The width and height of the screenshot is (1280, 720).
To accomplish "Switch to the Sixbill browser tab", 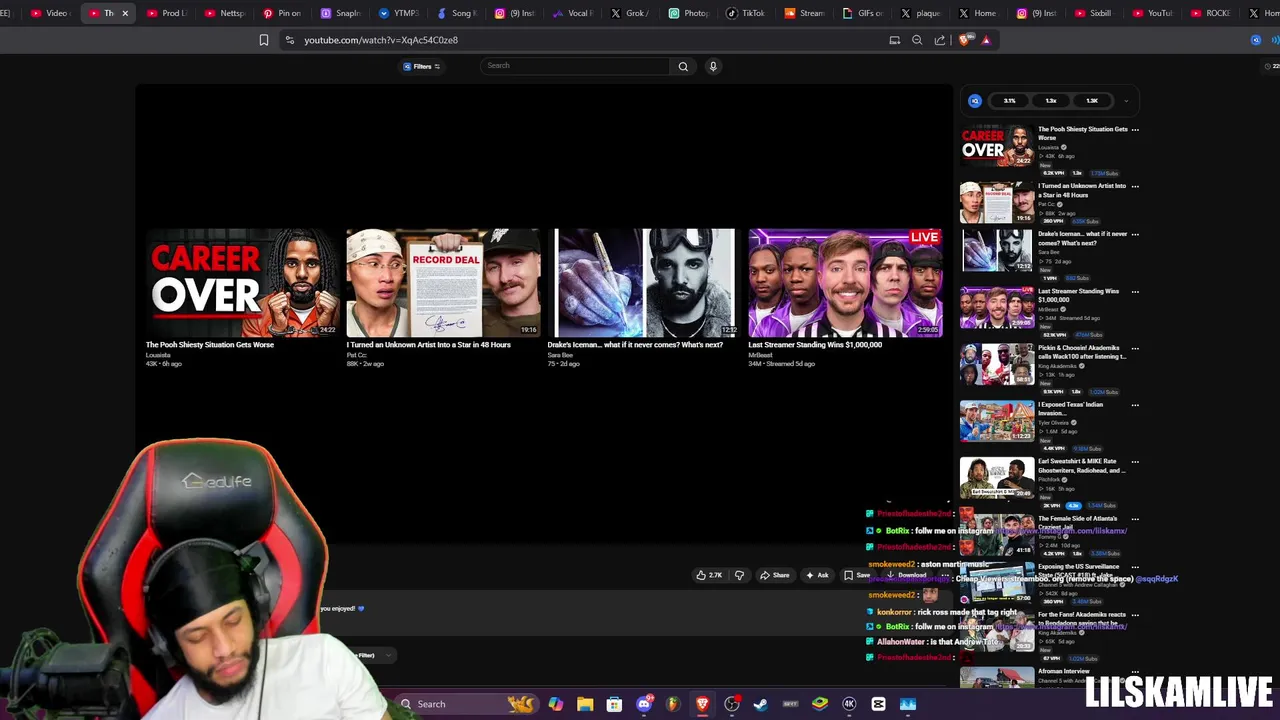I will (1093, 13).
